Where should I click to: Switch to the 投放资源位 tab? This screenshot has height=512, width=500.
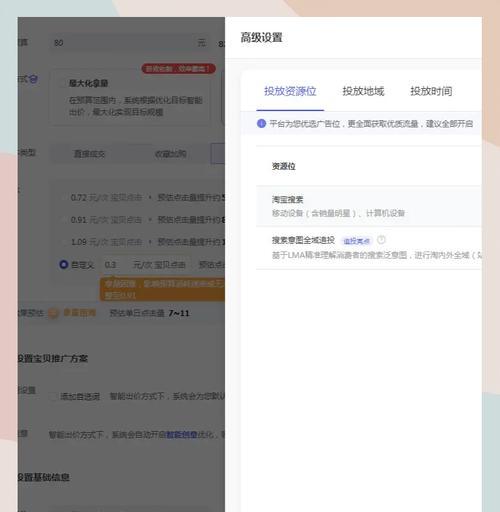tap(290, 91)
